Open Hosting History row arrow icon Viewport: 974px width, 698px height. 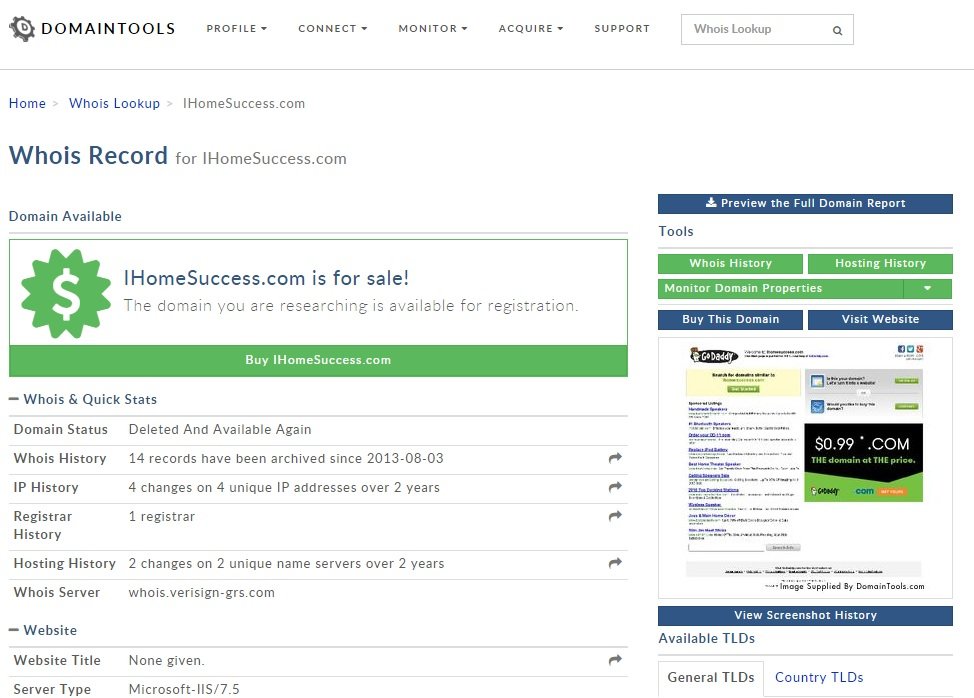tap(615, 563)
